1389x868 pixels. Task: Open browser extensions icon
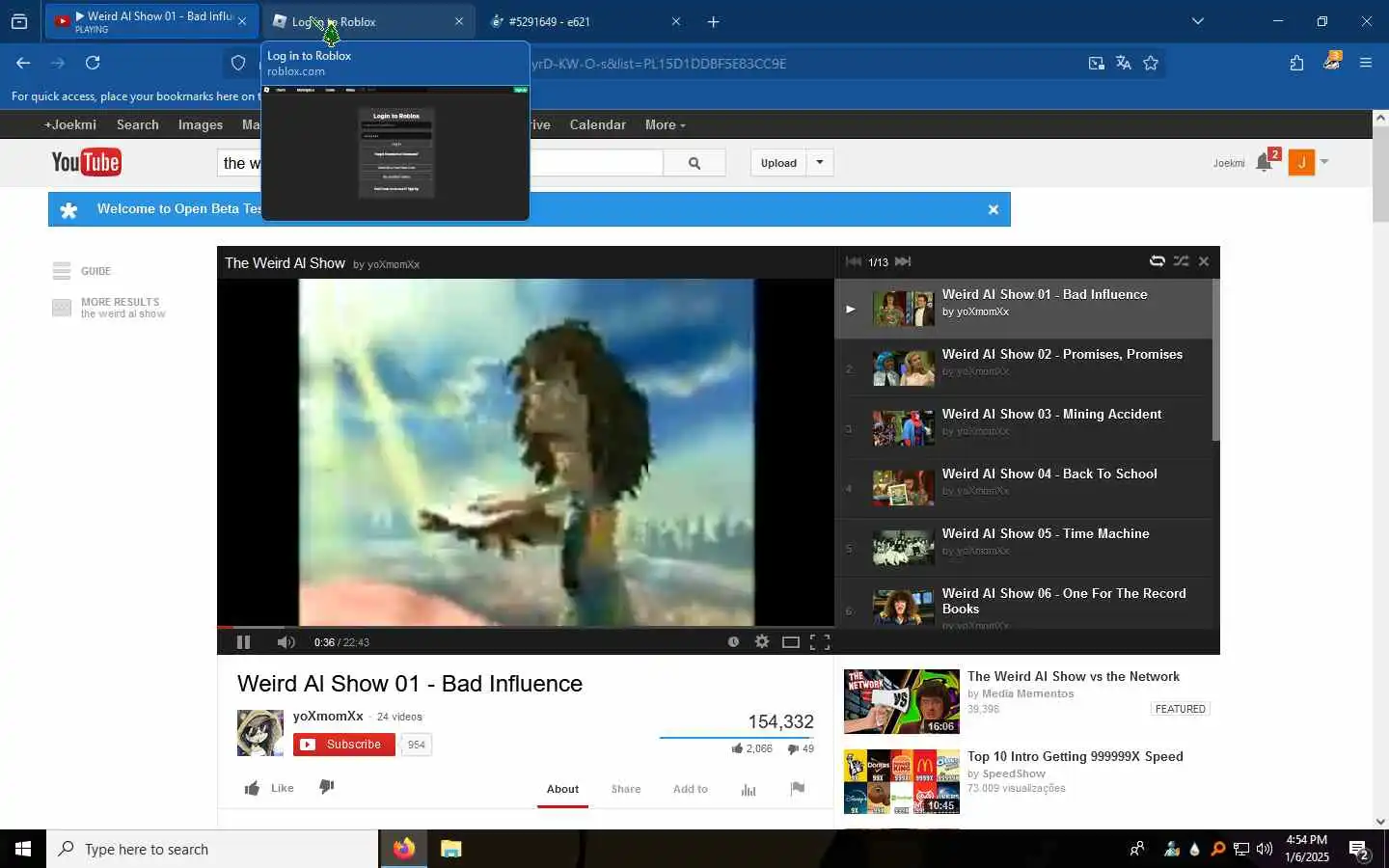(1296, 63)
